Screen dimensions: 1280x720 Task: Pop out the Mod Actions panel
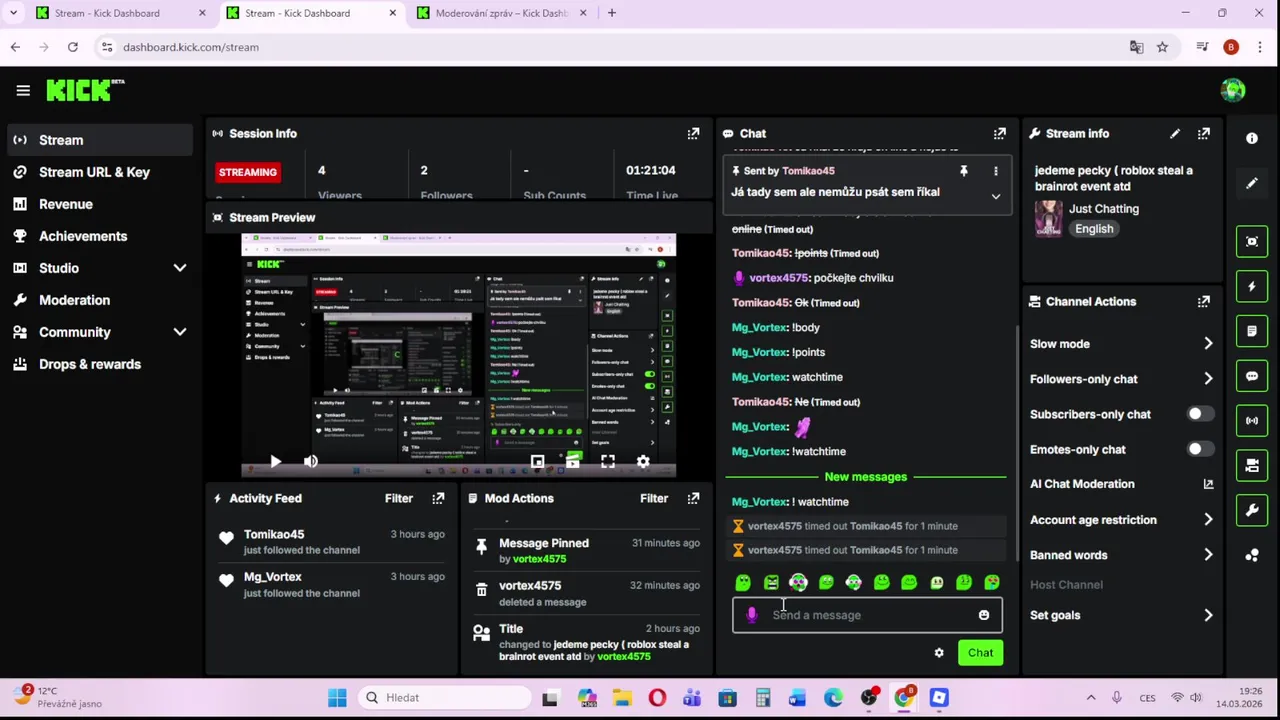point(693,498)
